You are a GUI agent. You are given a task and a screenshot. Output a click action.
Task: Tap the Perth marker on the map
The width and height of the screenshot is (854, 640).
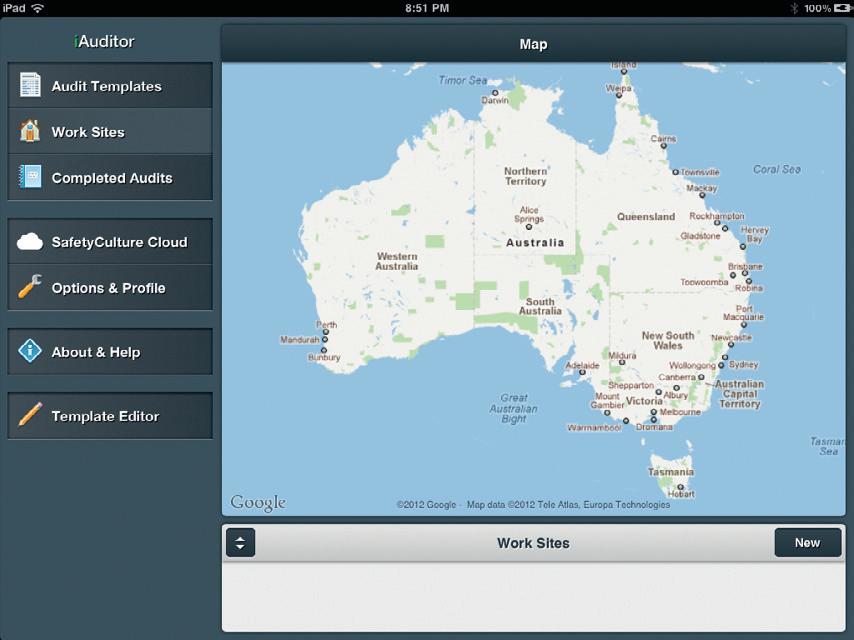326,332
